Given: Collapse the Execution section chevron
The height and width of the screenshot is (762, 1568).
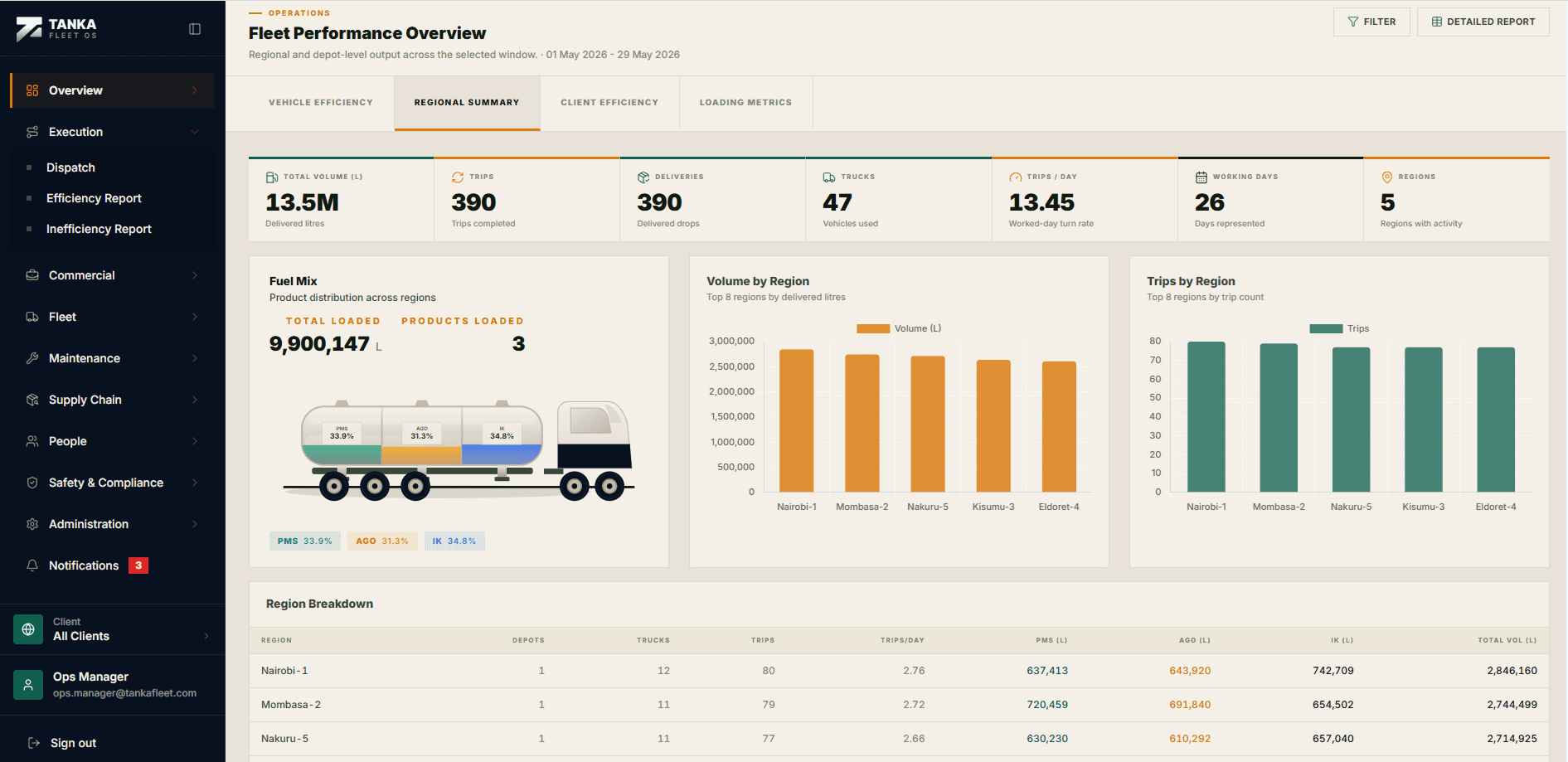Looking at the screenshot, I should point(195,132).
